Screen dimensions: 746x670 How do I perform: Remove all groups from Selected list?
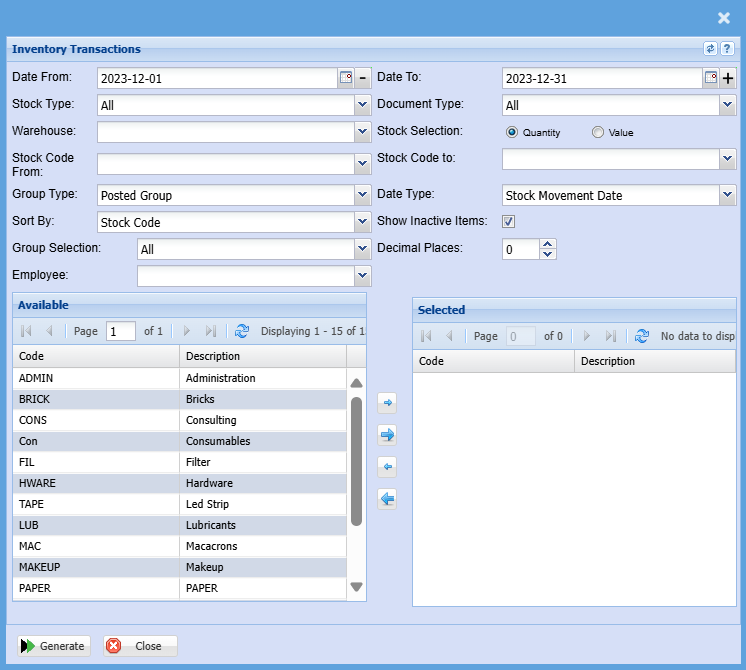pos(387,499)
